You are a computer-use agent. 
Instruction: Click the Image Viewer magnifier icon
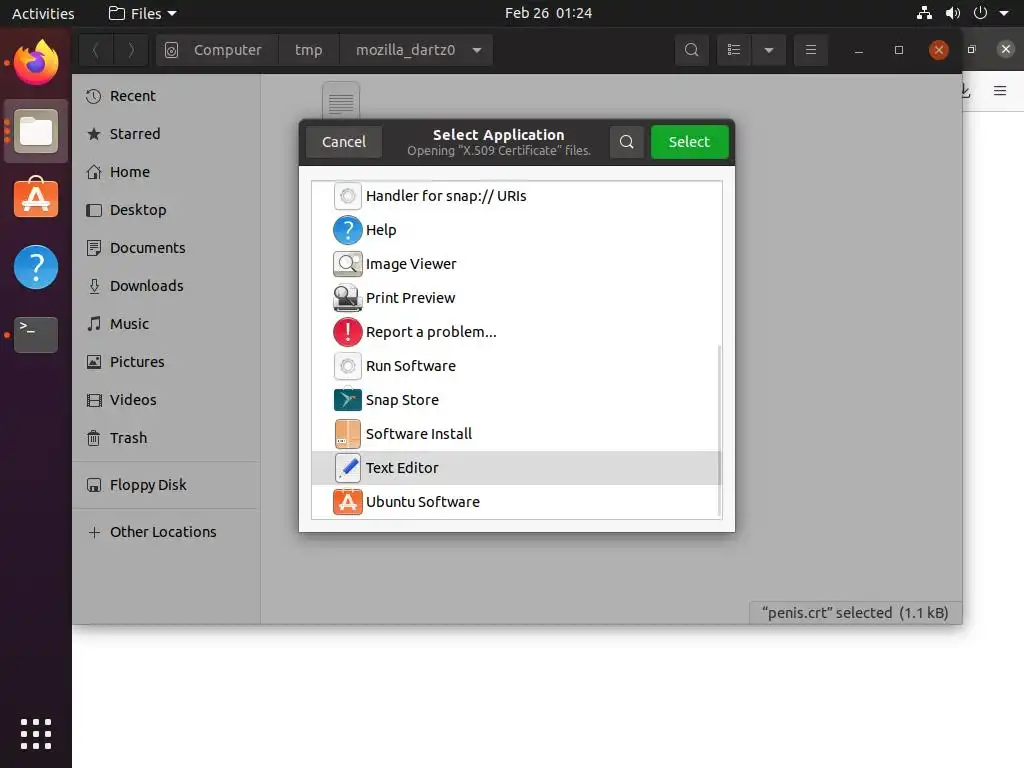click(347, 264)
